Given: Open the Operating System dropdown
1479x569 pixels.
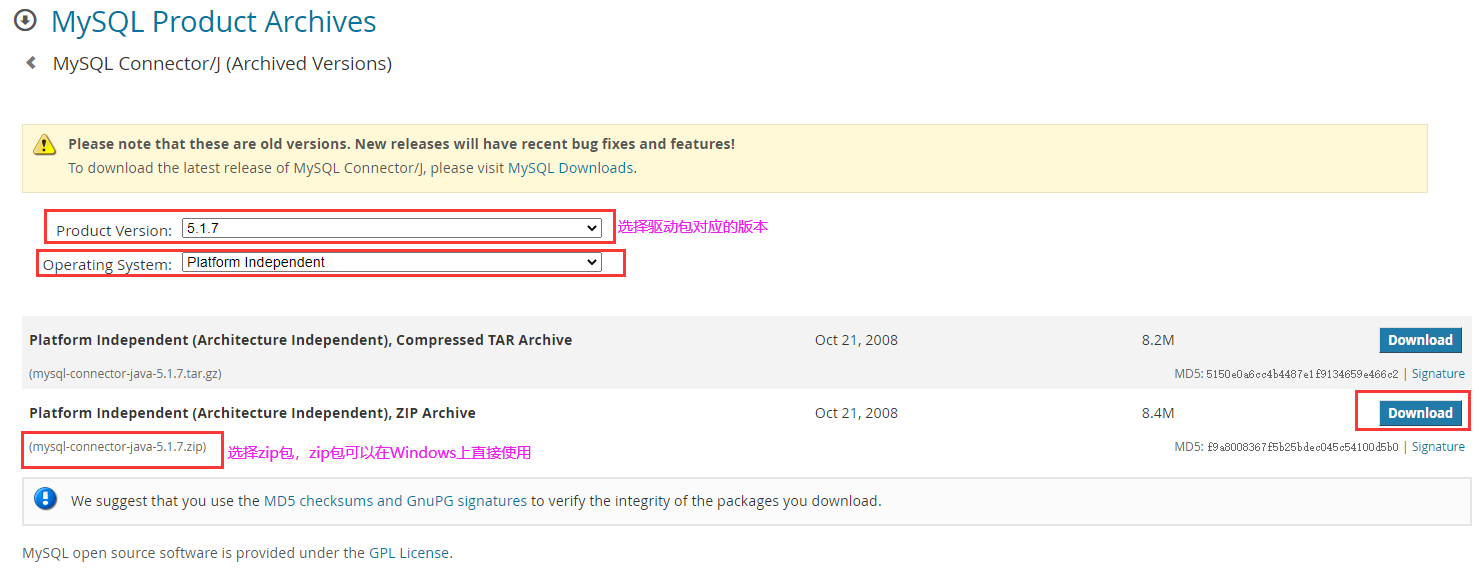Looking at the screenshot, I should (x=391, y=262).
